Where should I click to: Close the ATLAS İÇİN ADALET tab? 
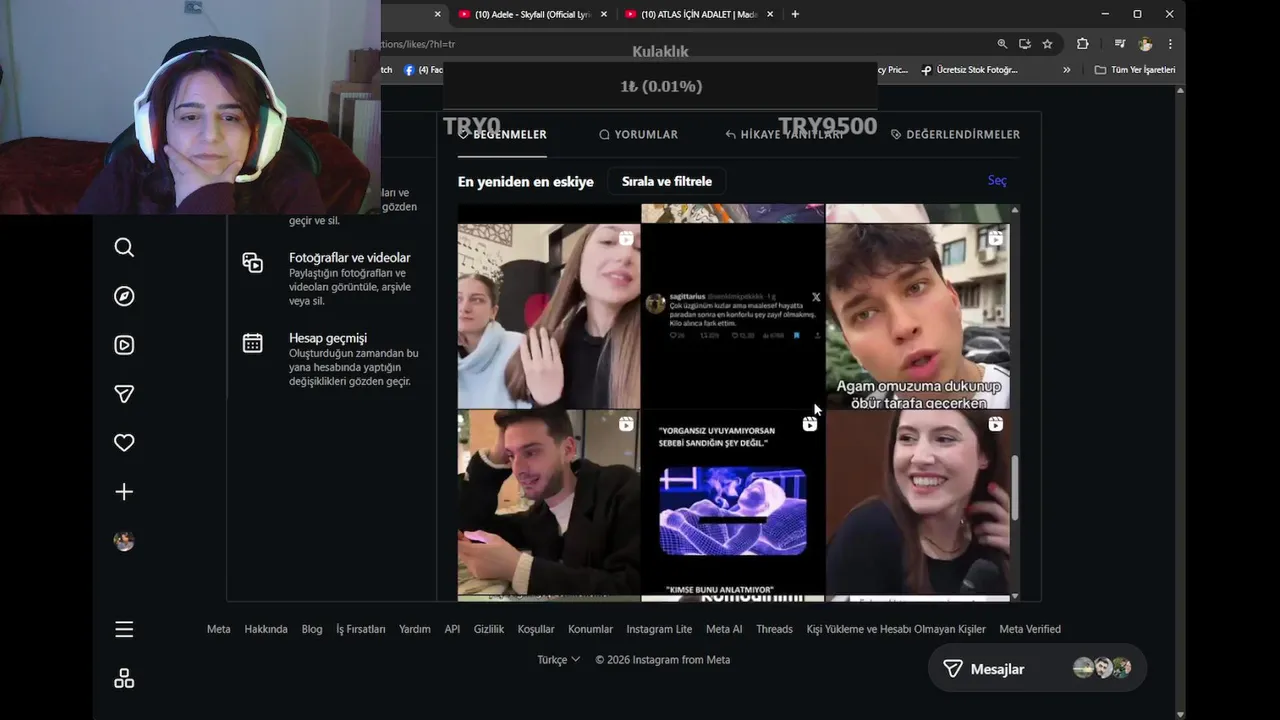(x=770, y=14)
